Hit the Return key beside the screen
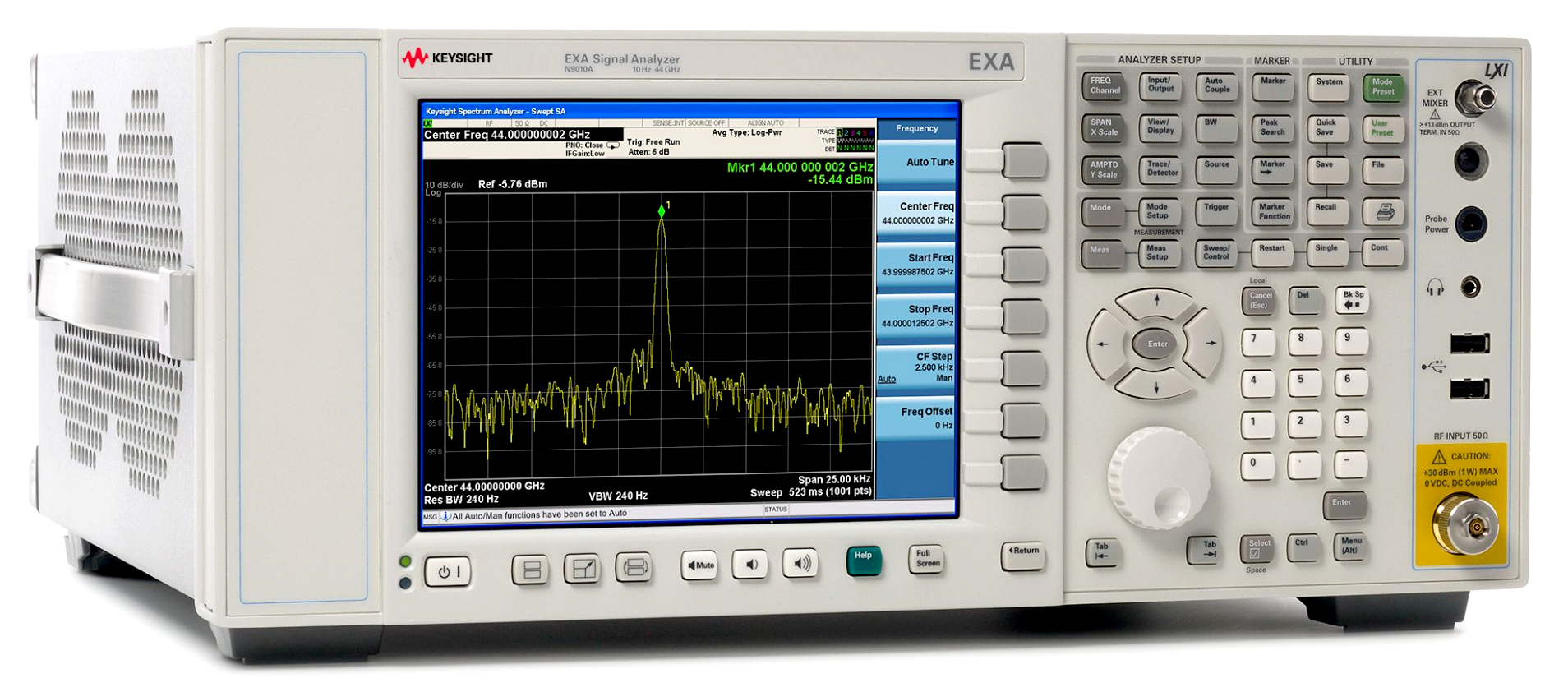This screenshot has width=1568, height=692. [x=1024, y=555]
